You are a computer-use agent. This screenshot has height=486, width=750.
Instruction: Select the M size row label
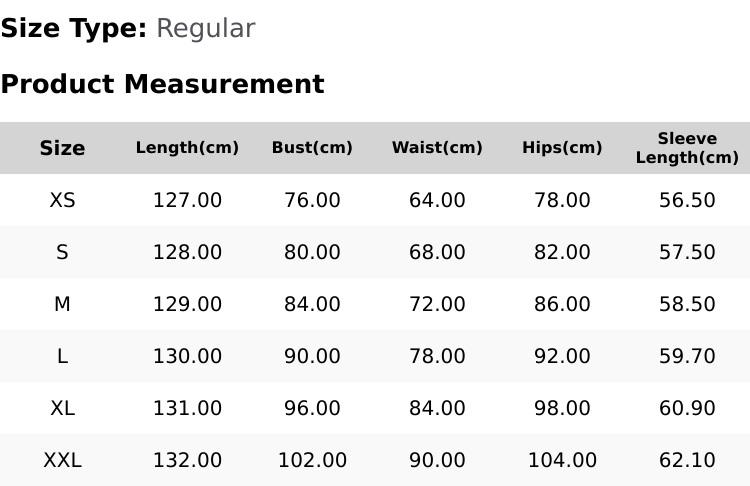click(x=62, y=304)
